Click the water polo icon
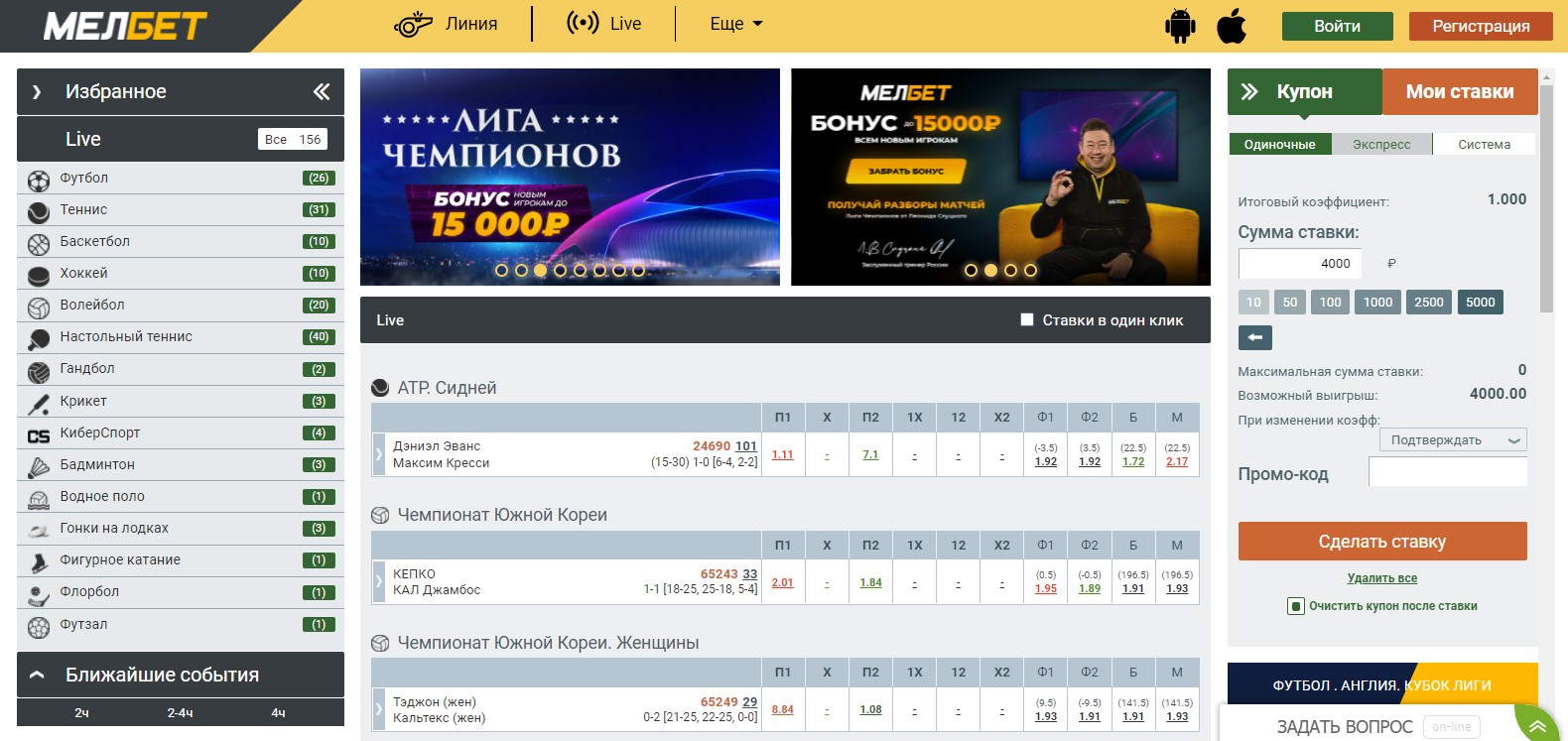Viewport: 1568px width, 741px height. [39, 498]
